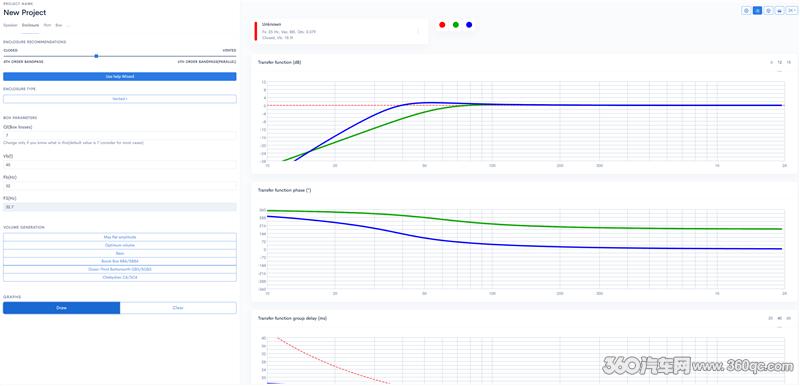Viewport: 800px width, 386px height.
Task: Click the first circular icon in top-right toolbar
Action: point(746,10)
